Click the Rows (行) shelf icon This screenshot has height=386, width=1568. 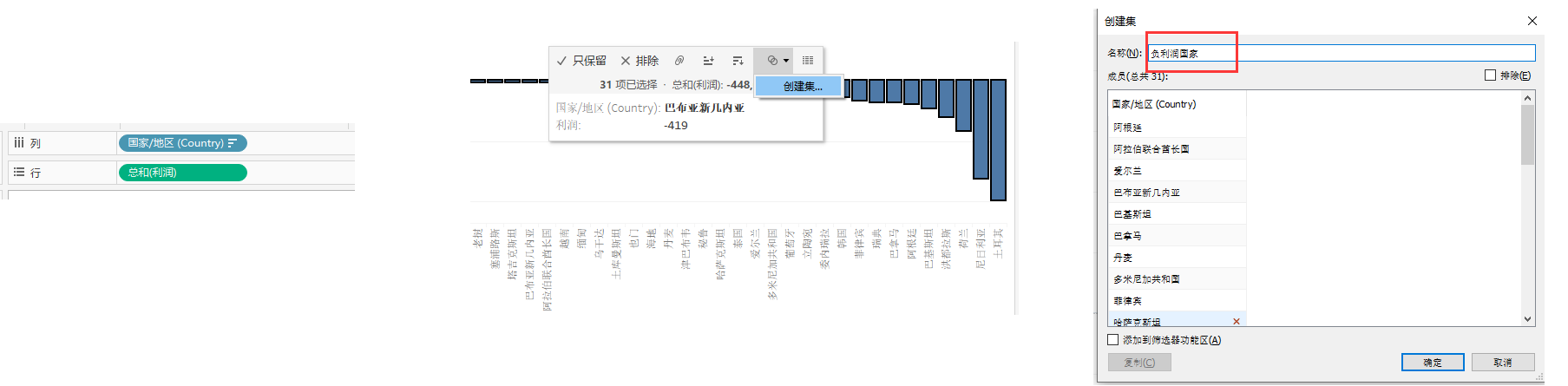[19, 173]
